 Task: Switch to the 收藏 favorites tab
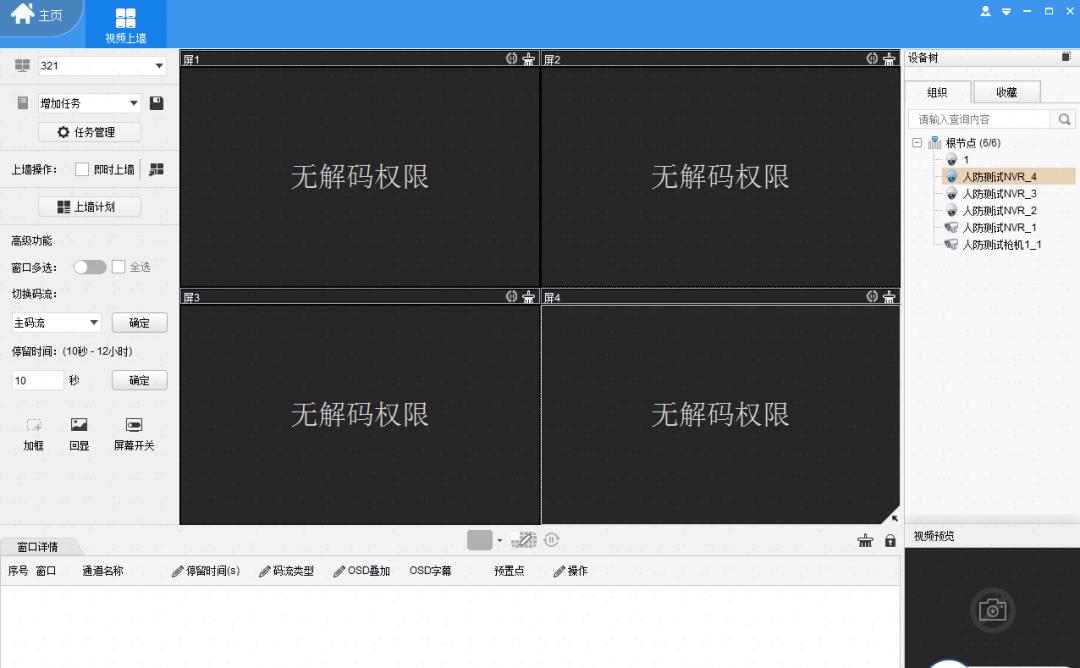tap(1006, 92)
